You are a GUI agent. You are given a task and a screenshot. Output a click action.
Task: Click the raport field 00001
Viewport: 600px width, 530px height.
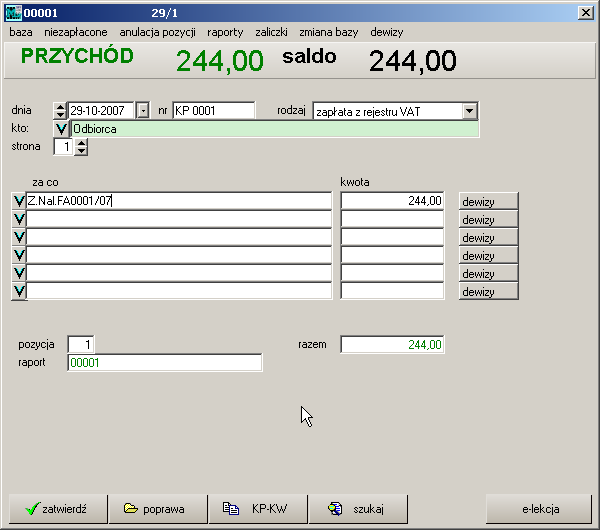tap(165, 362)
